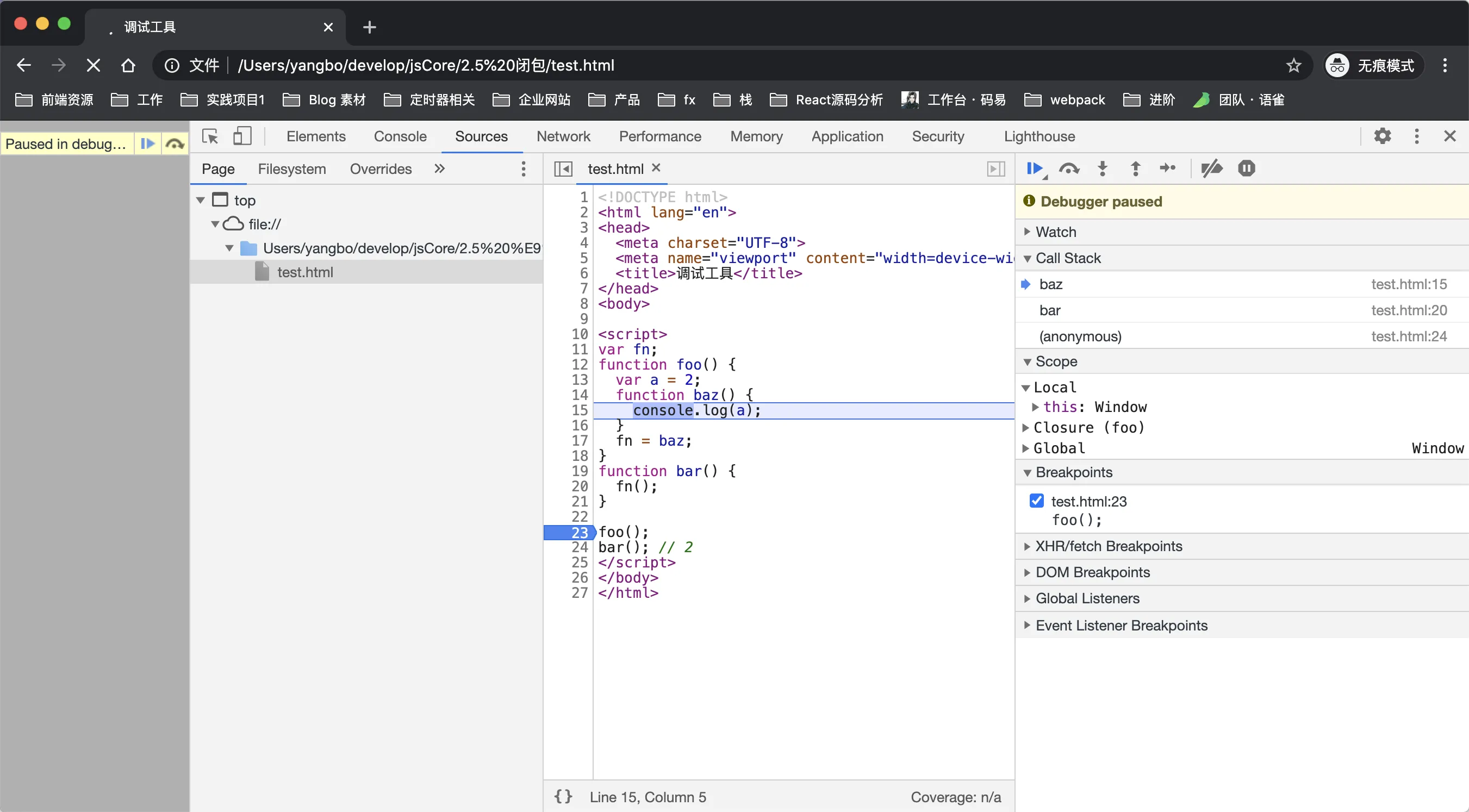1469x812 pixels.
Task: Open the React源码分析 bookmarks folder
Action: [x=826, y=100]
